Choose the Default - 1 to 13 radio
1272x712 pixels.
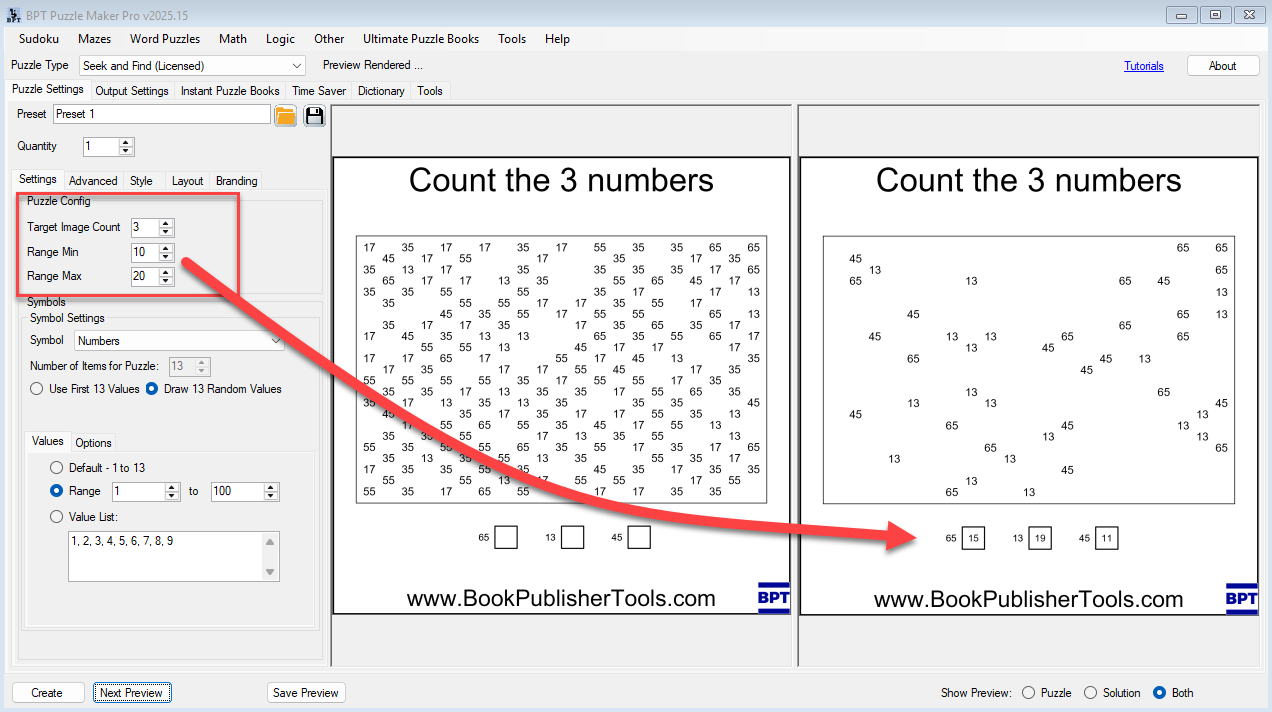(x=57, y=468)
